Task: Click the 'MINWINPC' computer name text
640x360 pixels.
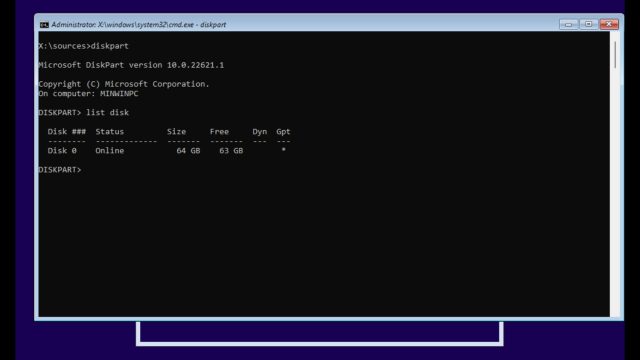Action: pos(119,93)
